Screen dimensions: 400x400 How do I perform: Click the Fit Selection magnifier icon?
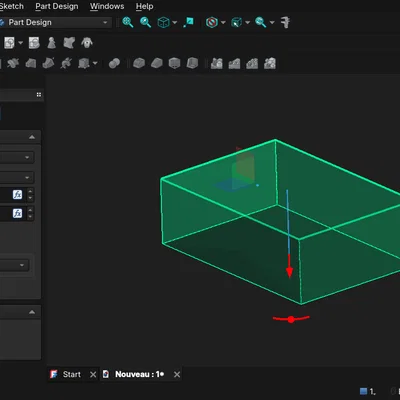[x=146, y=22]
